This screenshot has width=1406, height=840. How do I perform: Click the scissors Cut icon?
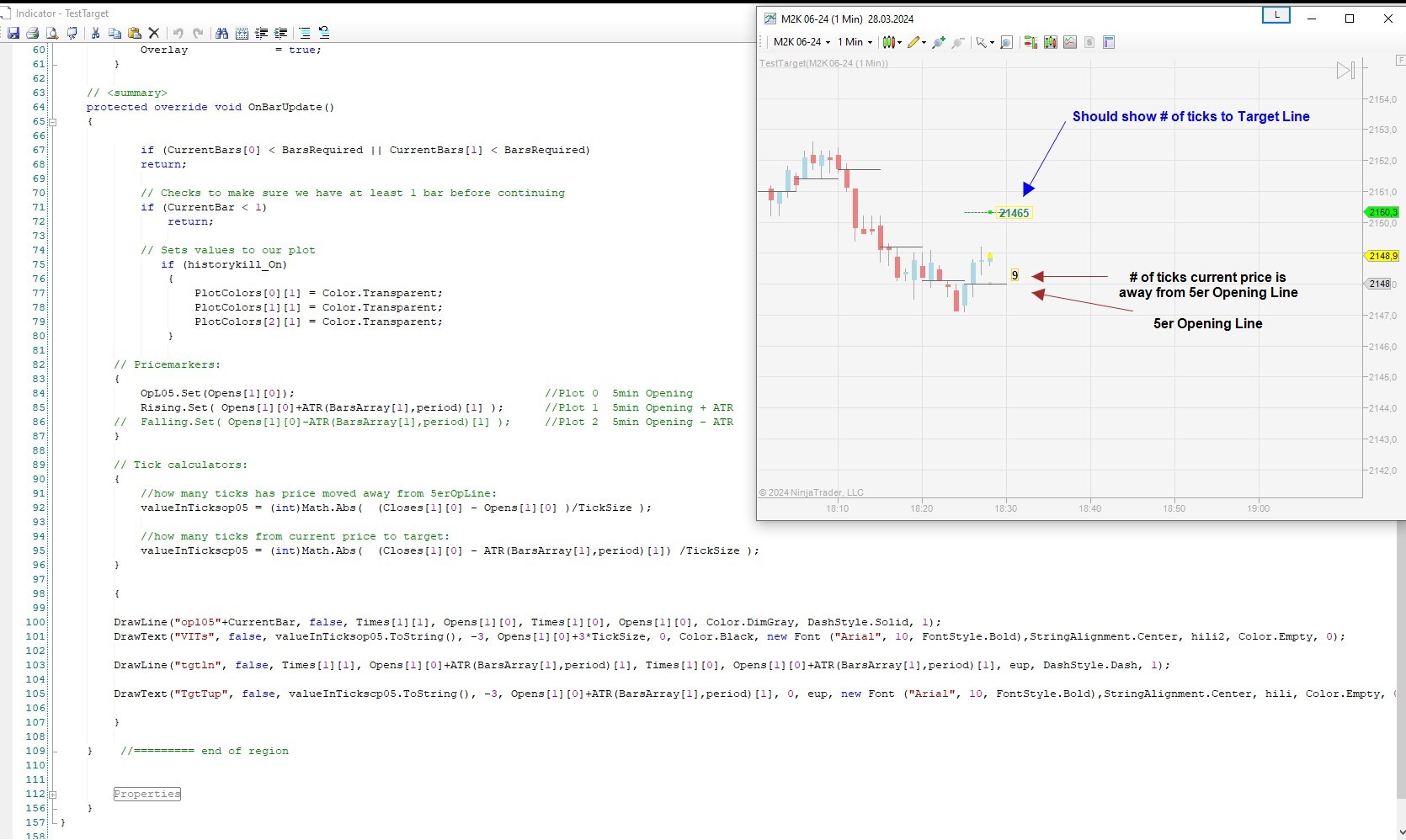click(x=95, y=33)
